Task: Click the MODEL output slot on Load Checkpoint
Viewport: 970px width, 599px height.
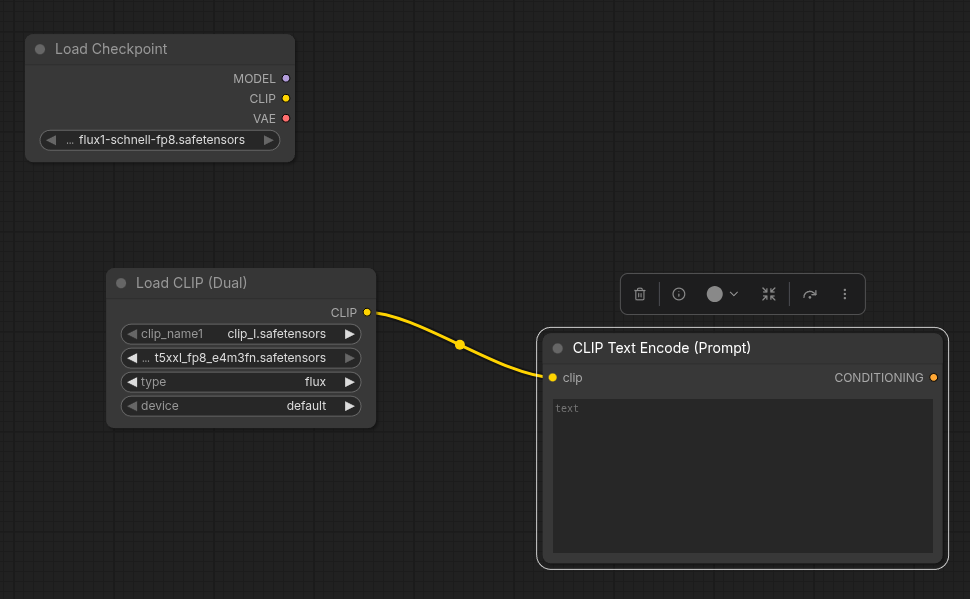Action: click(x=286, y=79)
